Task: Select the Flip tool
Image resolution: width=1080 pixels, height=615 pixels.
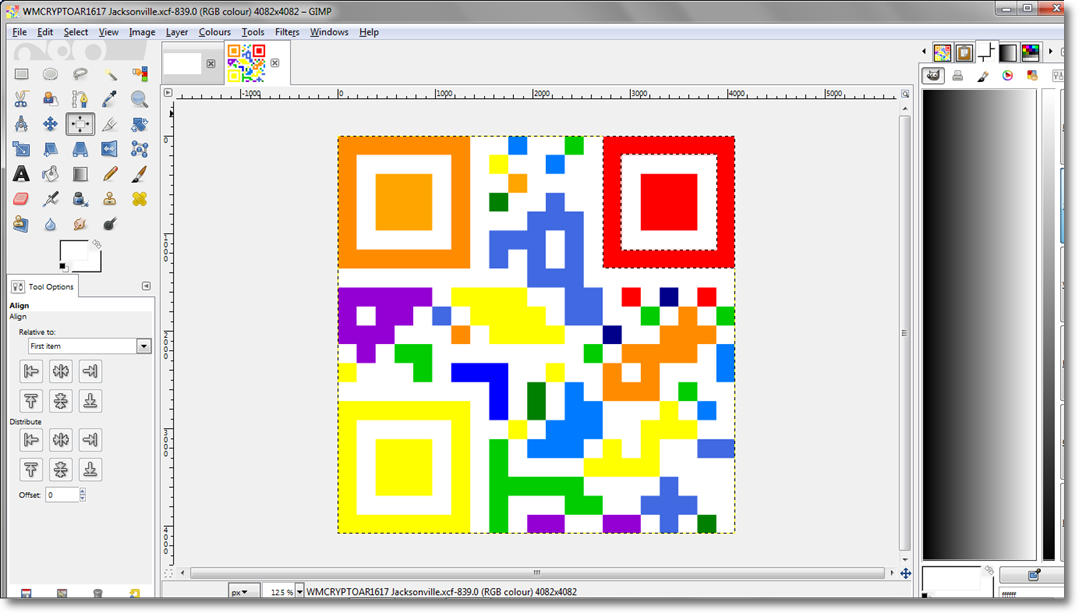Action: [110, 149]
